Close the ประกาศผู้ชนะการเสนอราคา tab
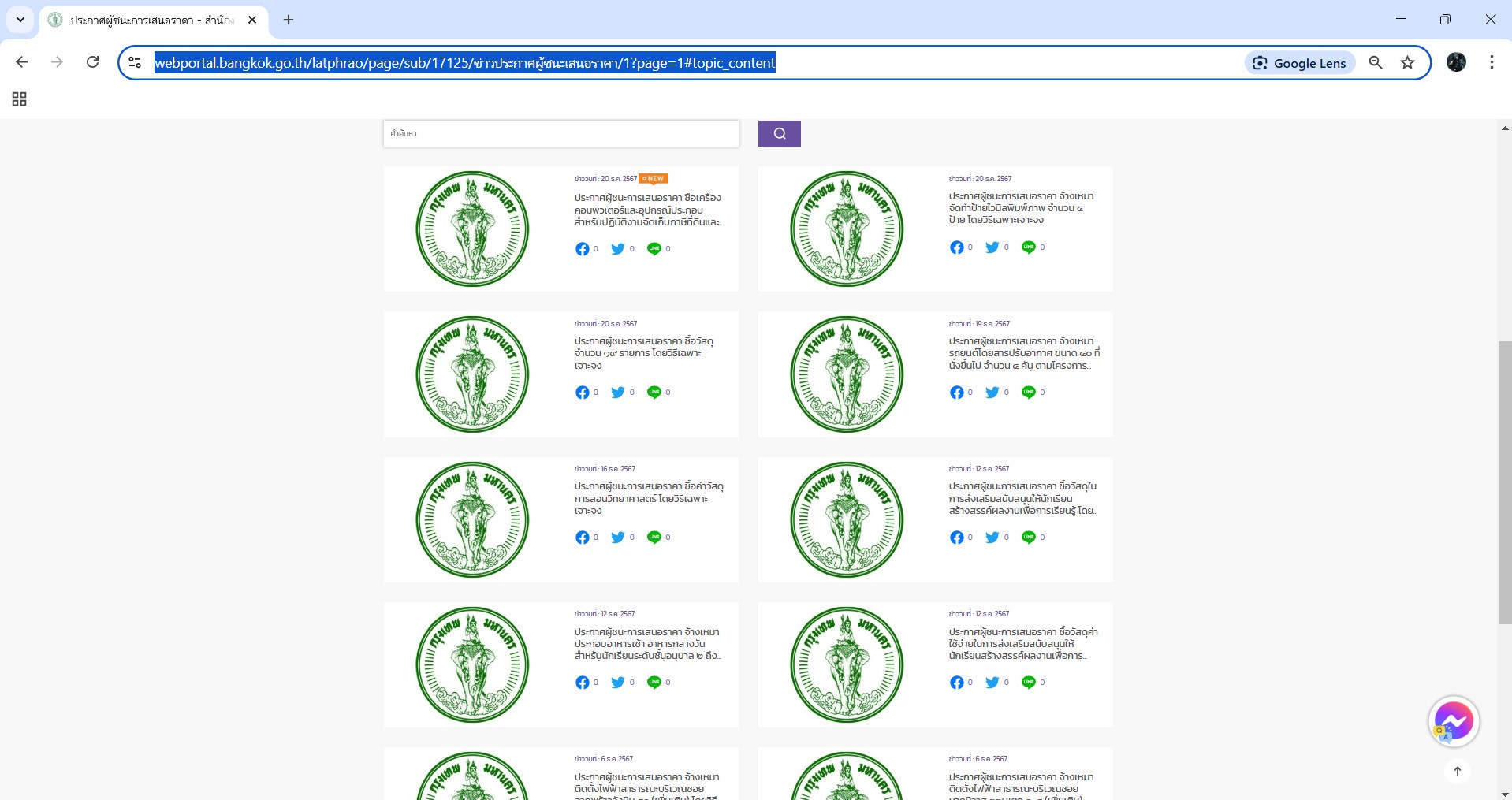The width and height of the screenshot is (1512, 800). pyautogui.click(x=252, y=20)
